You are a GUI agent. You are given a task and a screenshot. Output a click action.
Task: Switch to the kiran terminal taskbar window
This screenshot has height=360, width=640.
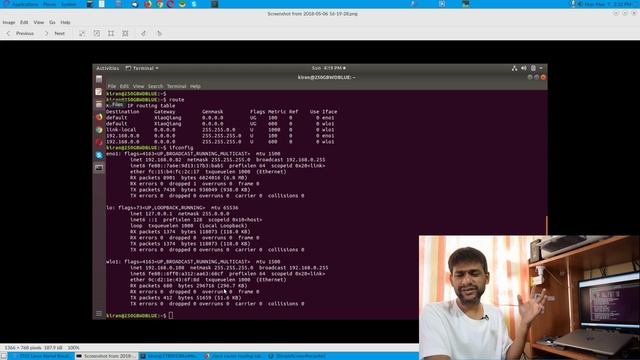[169, 356]
